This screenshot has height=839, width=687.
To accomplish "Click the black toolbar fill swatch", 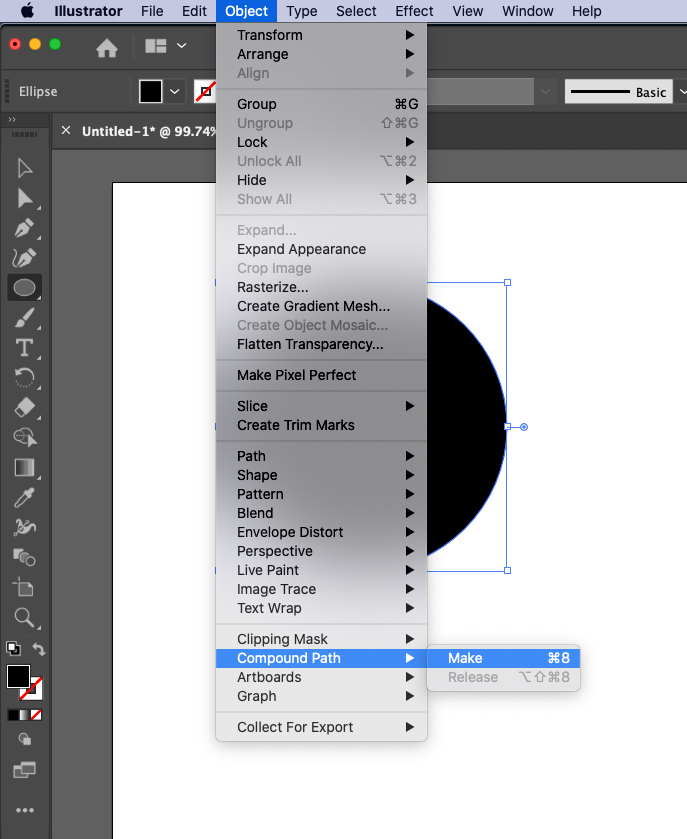I will coord(18,677).
